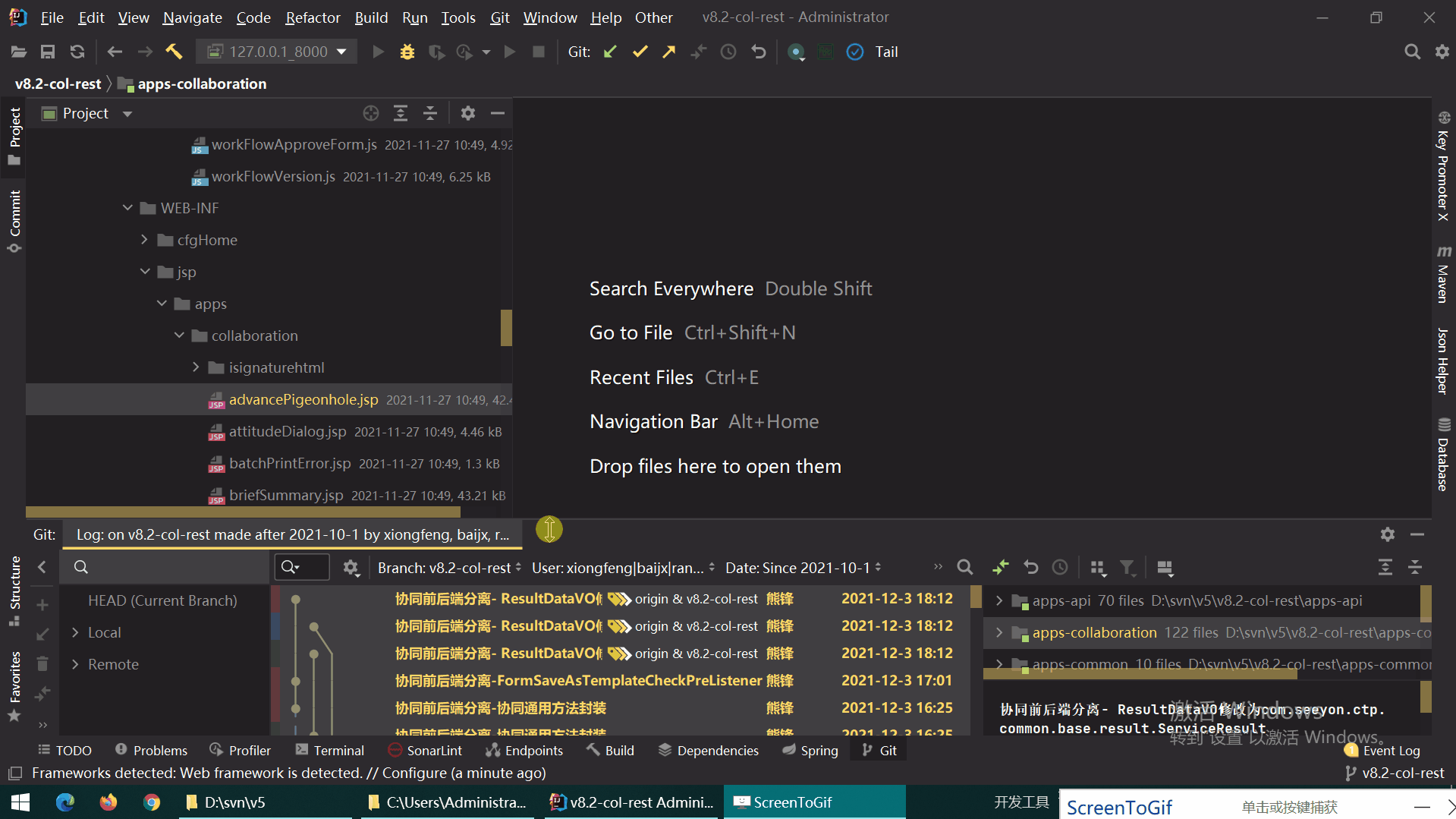1456x819 pixels.
Task: Select the FormSaveAsTemplateCheckPreListener commit row
Action: pos(578,680)
